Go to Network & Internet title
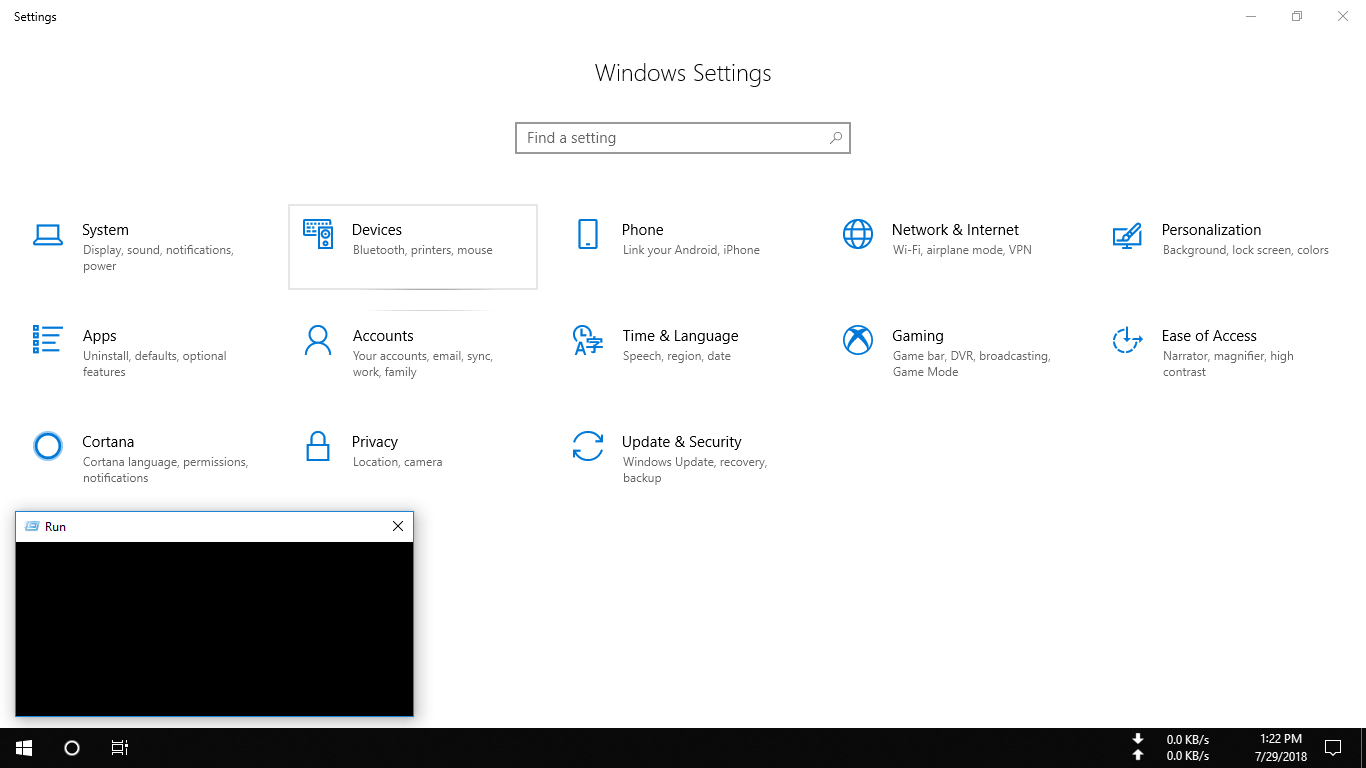The image size is (1366, 768). click(x=955, y=230)
